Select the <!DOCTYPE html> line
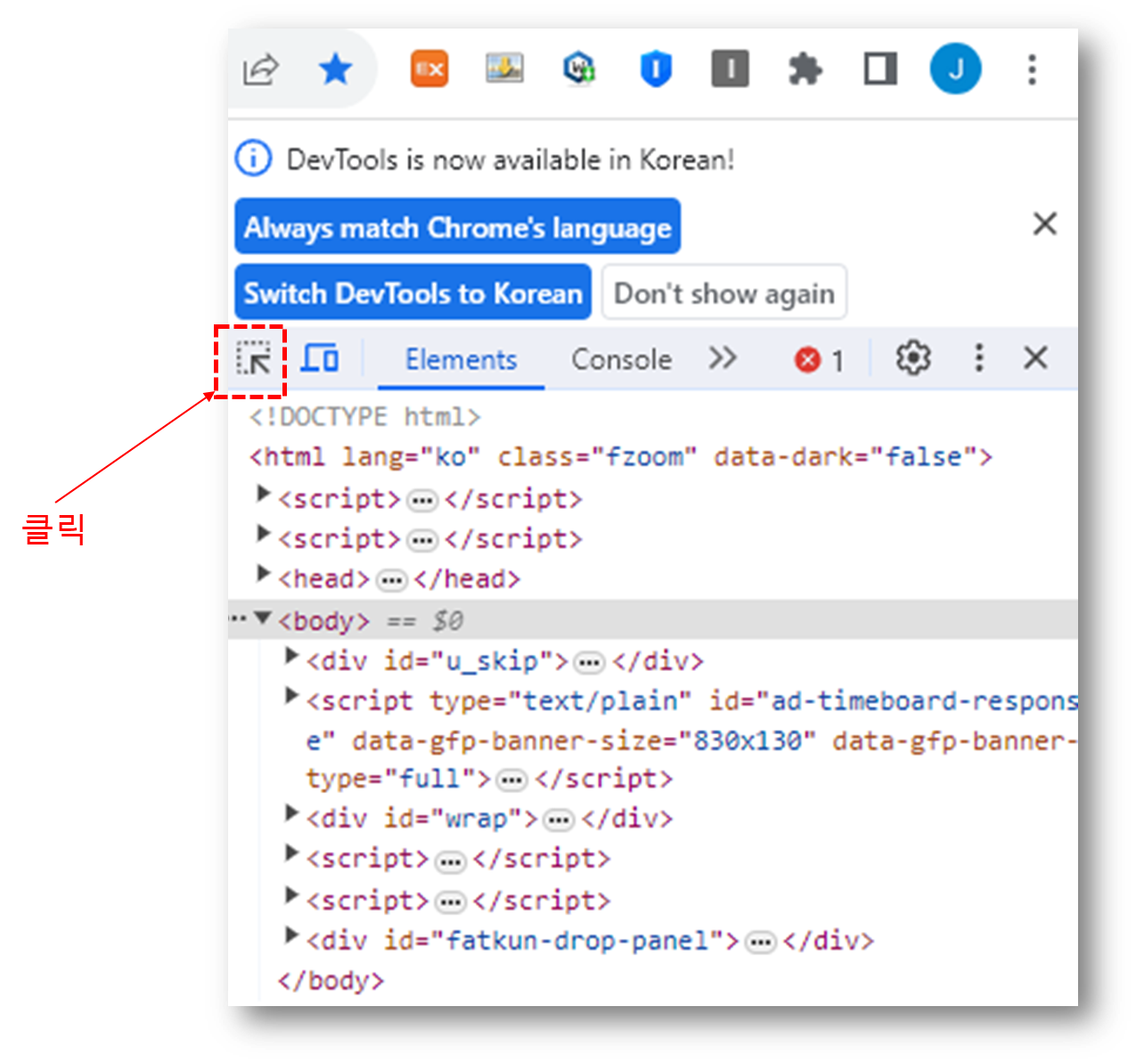This screenshot has width=1136, height=1064. [x=364, y=417]
